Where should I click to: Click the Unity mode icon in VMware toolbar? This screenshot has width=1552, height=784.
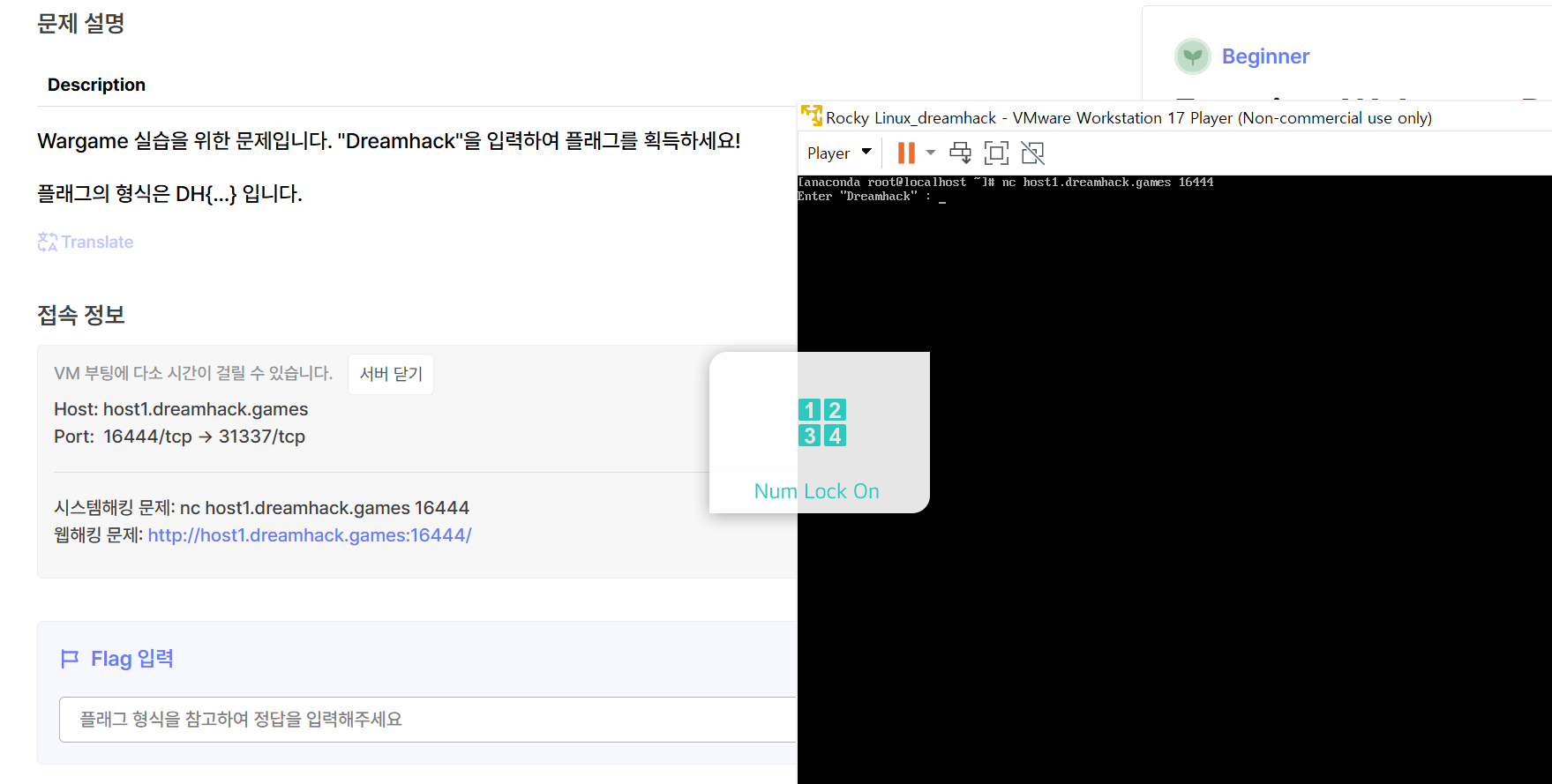(1032, 153)
